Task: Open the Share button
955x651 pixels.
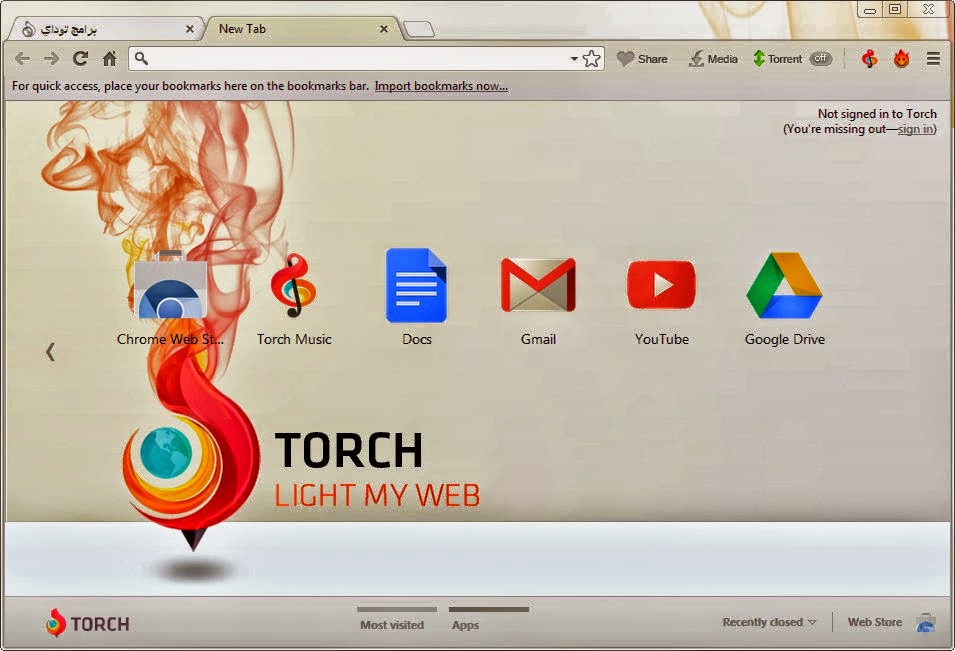Action: 642,59
